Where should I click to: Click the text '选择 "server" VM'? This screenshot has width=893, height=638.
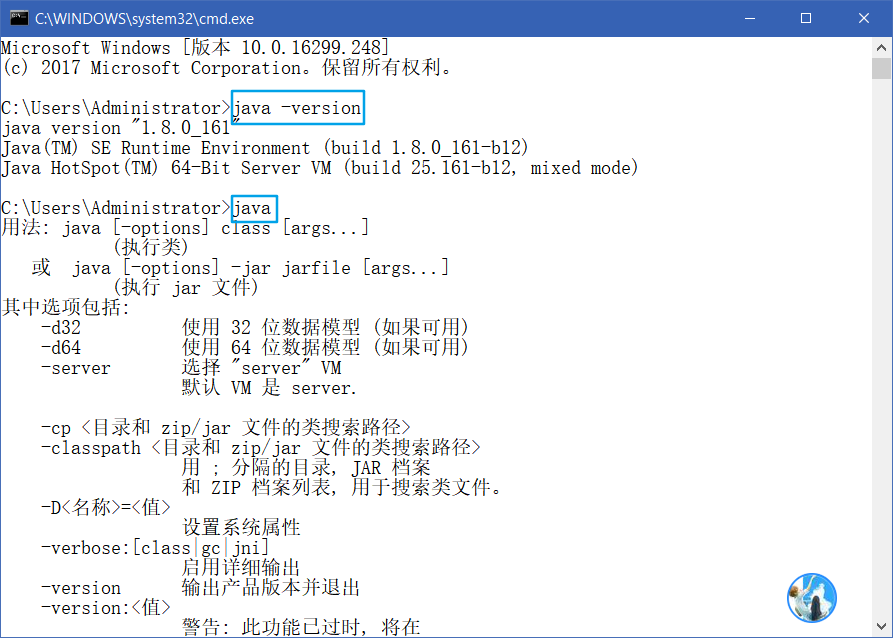pos(261,368)
